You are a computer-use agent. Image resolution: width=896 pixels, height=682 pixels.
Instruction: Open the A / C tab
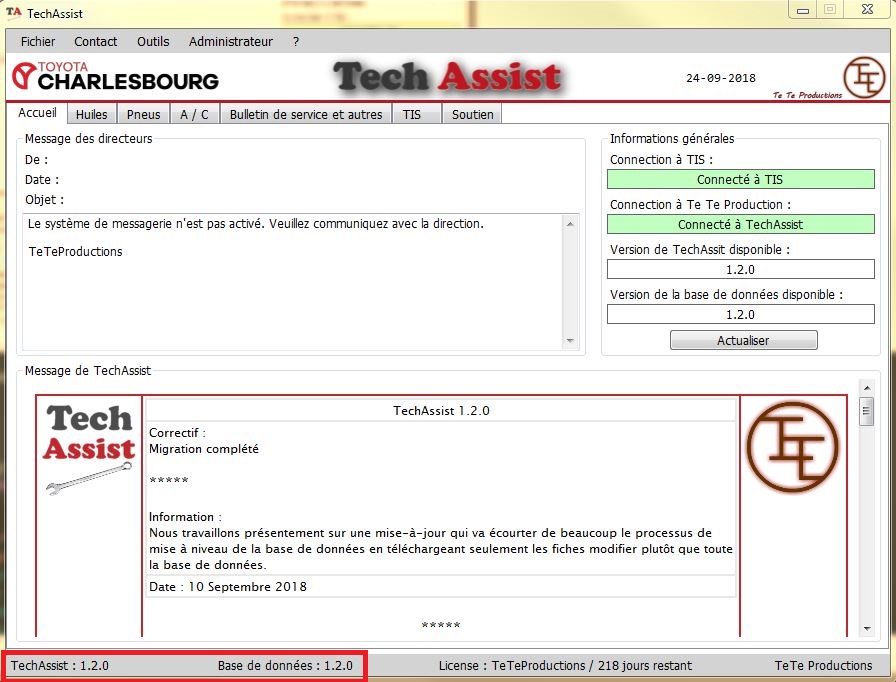[194, 115]
